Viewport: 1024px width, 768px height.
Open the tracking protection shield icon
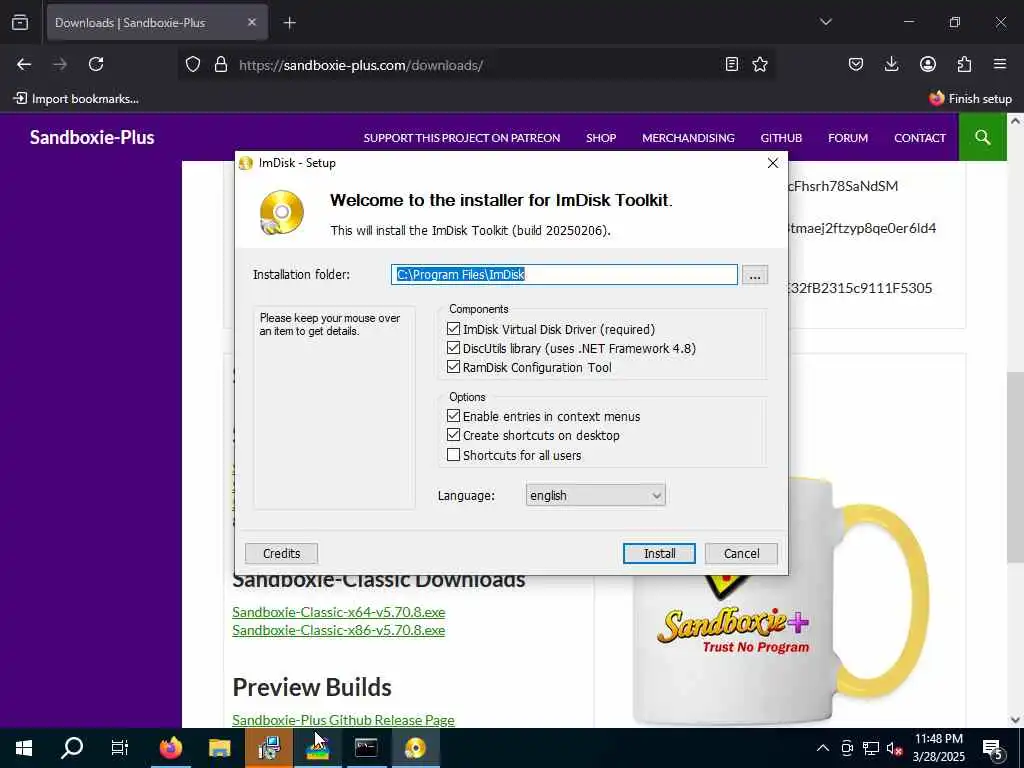pyautogui.click(x=193, y=65)
